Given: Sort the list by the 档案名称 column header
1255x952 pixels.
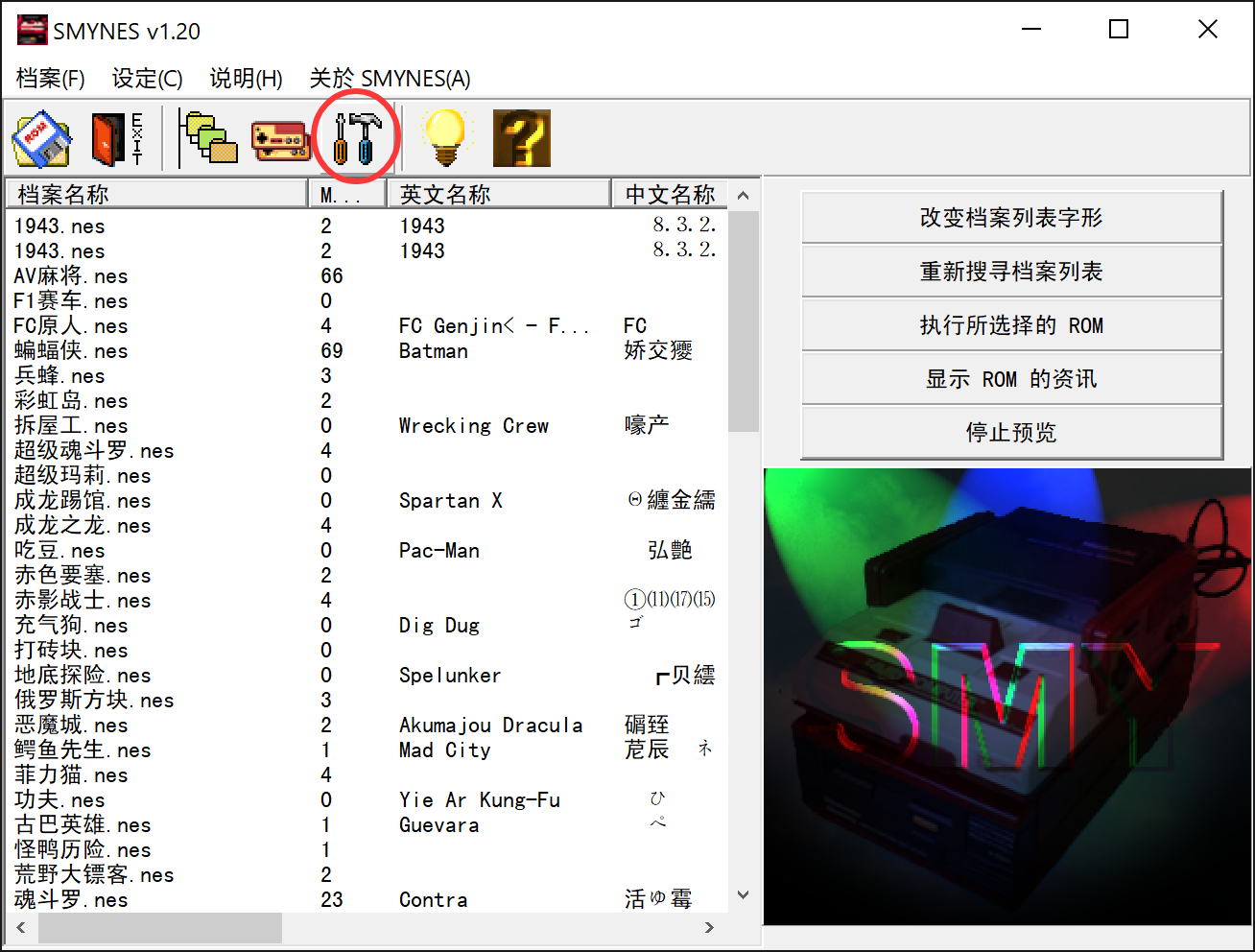Looking at the screenshot, I should click(156, 195).
